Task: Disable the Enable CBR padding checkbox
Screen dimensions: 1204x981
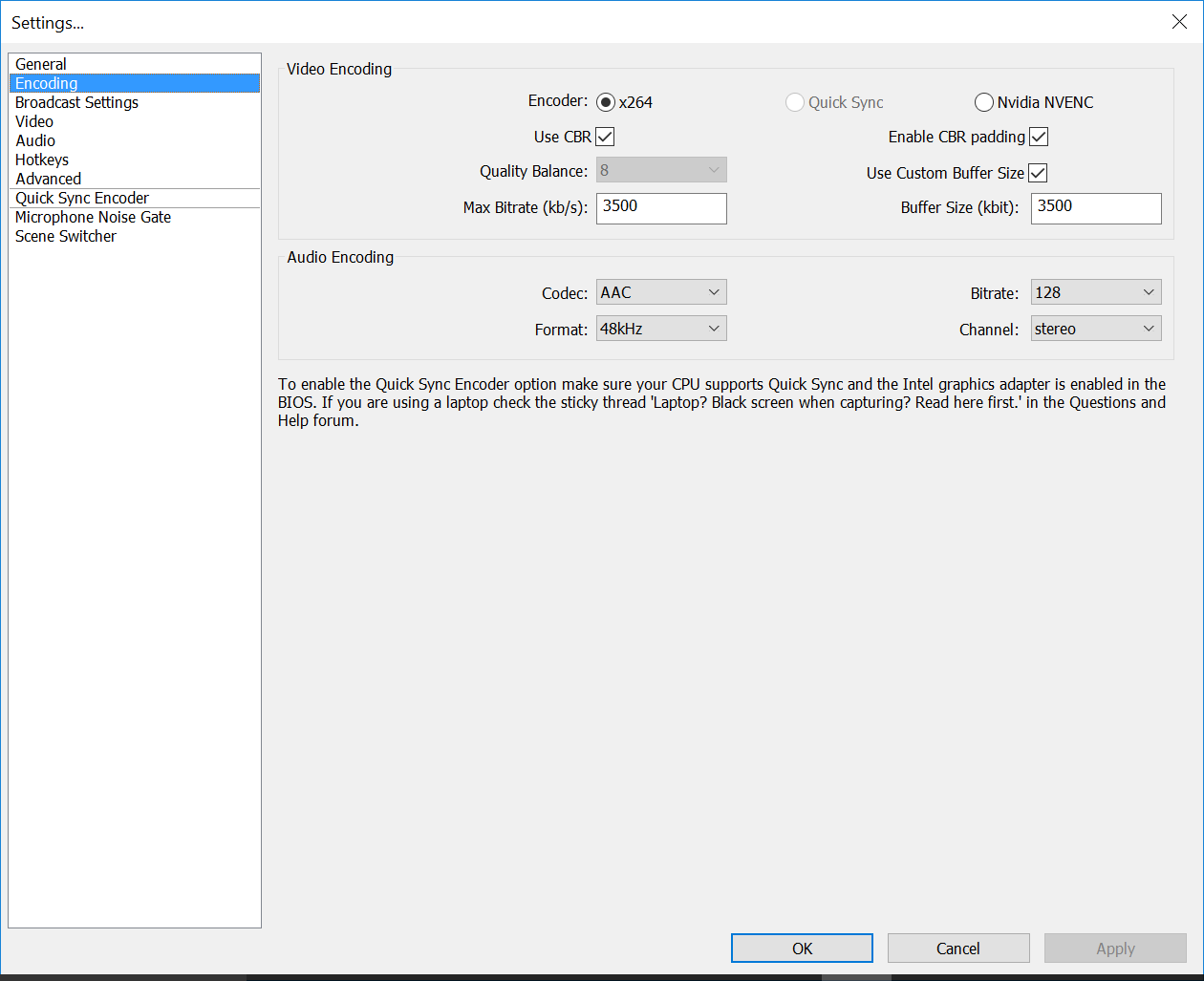Action: 1039,137
